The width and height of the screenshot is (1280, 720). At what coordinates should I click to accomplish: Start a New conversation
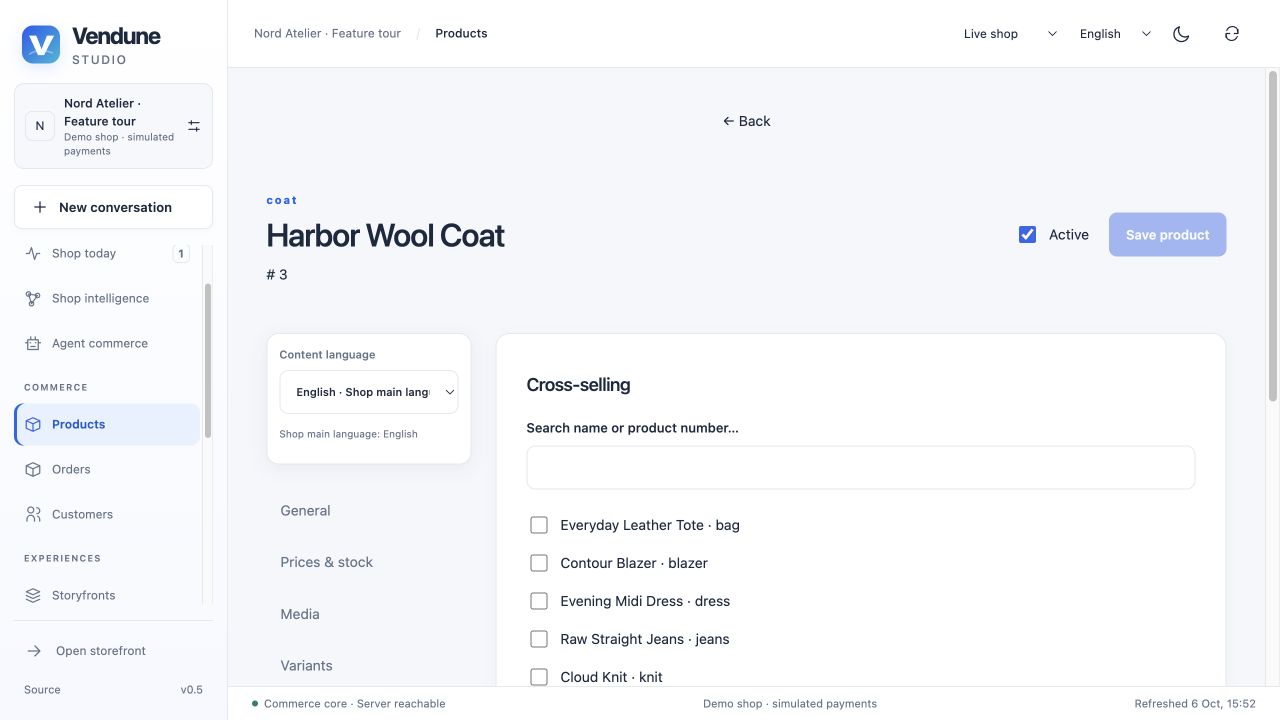(x=113, y=207)
